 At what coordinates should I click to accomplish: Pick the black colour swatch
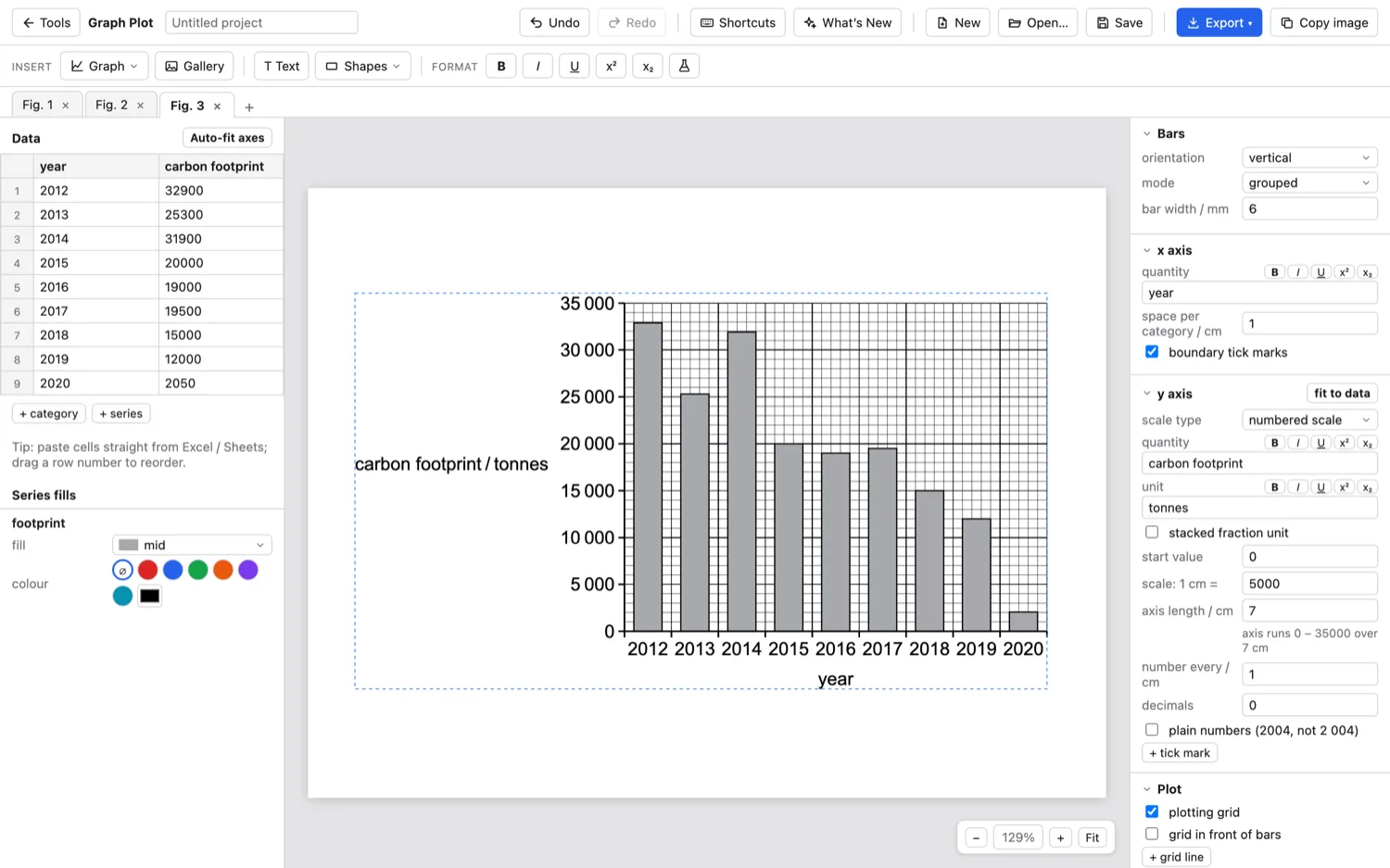pos(149,596)
